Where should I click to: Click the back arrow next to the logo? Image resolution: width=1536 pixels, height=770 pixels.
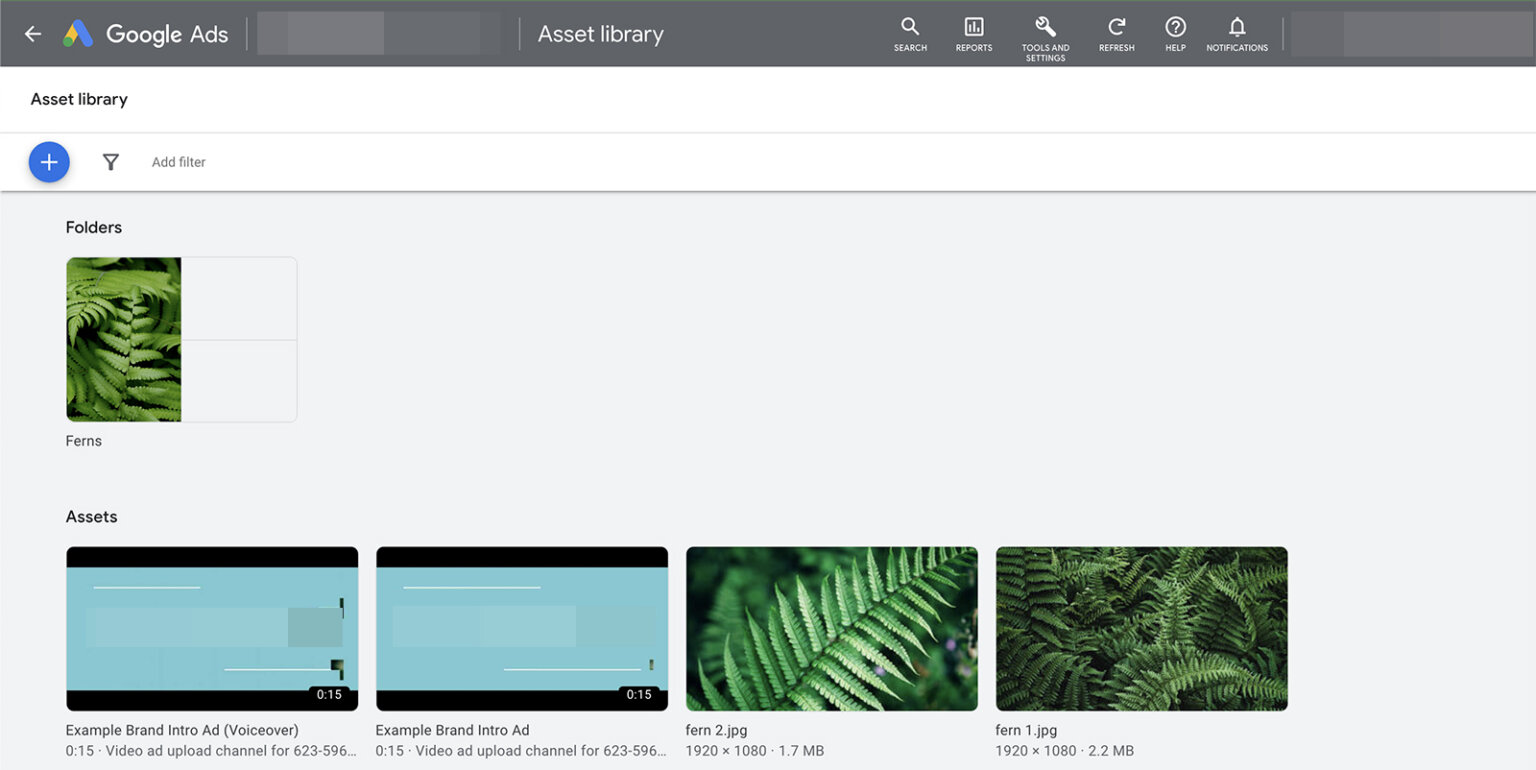(x=32, y=33)
